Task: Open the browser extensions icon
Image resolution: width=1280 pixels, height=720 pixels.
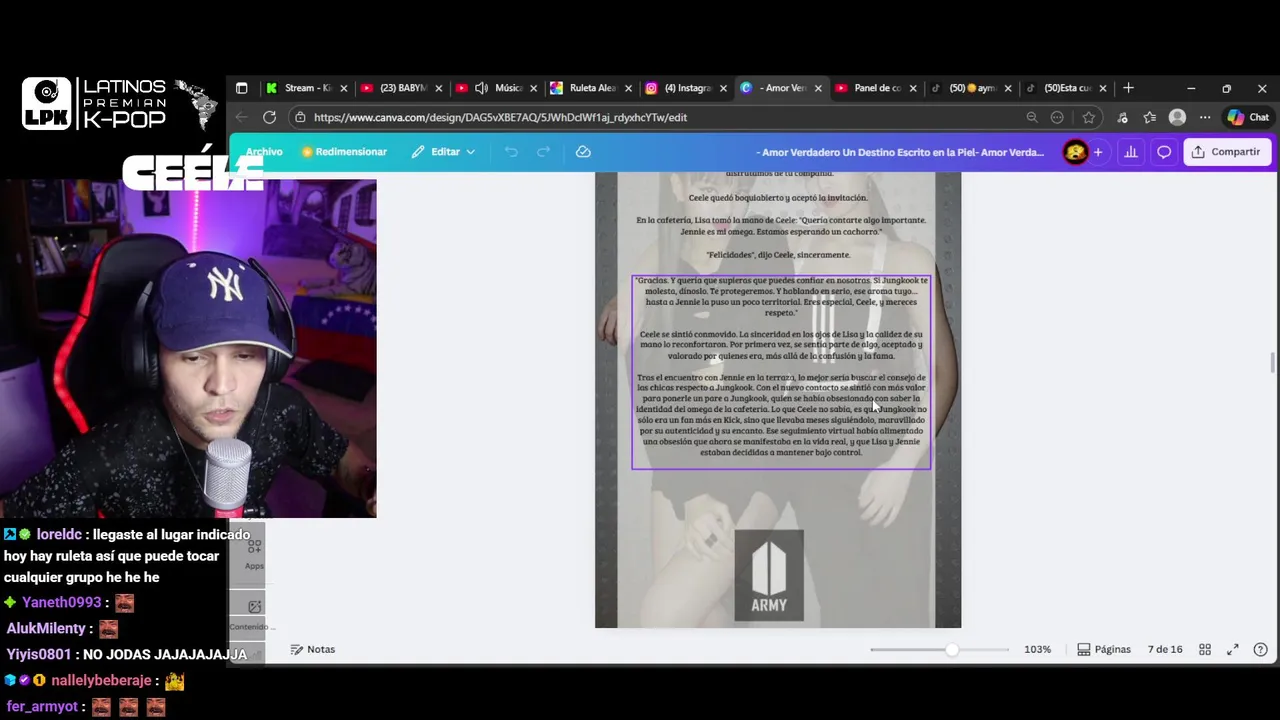Action: pos(1122,117)
